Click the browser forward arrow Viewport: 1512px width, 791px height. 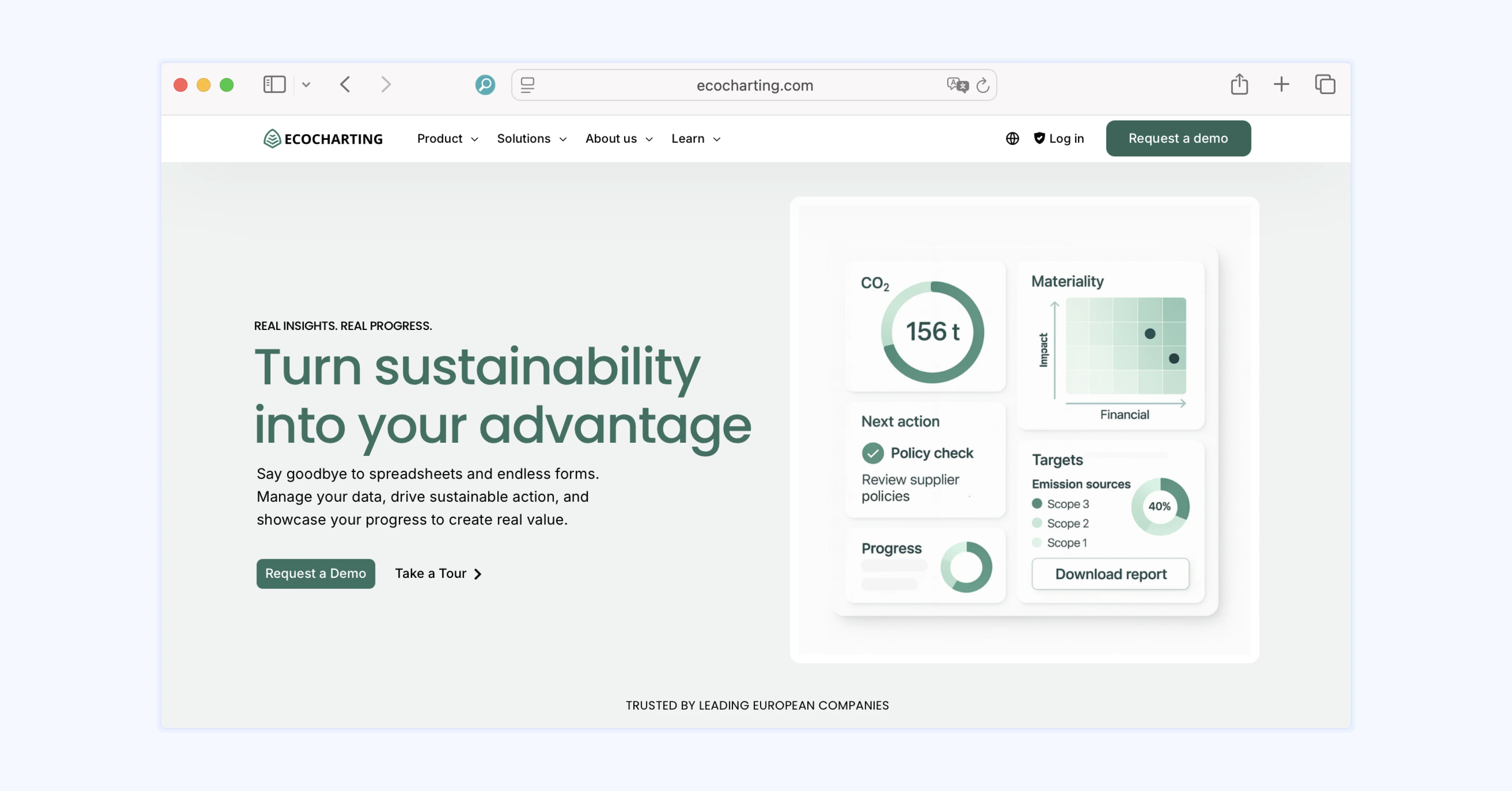[386, 85]
